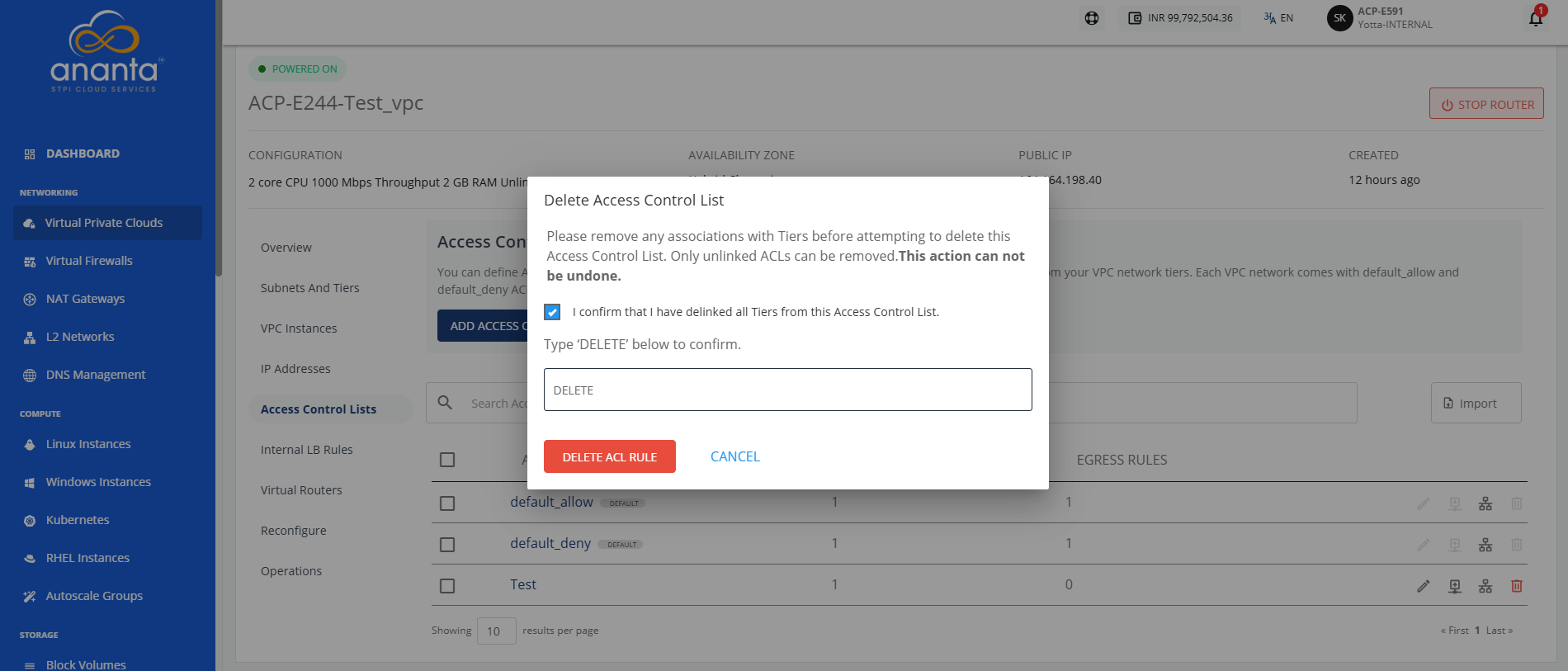Check the default_deny row checkbox
The height and width of the screenshot is (671, 1568).
click(x=447, y=545)
